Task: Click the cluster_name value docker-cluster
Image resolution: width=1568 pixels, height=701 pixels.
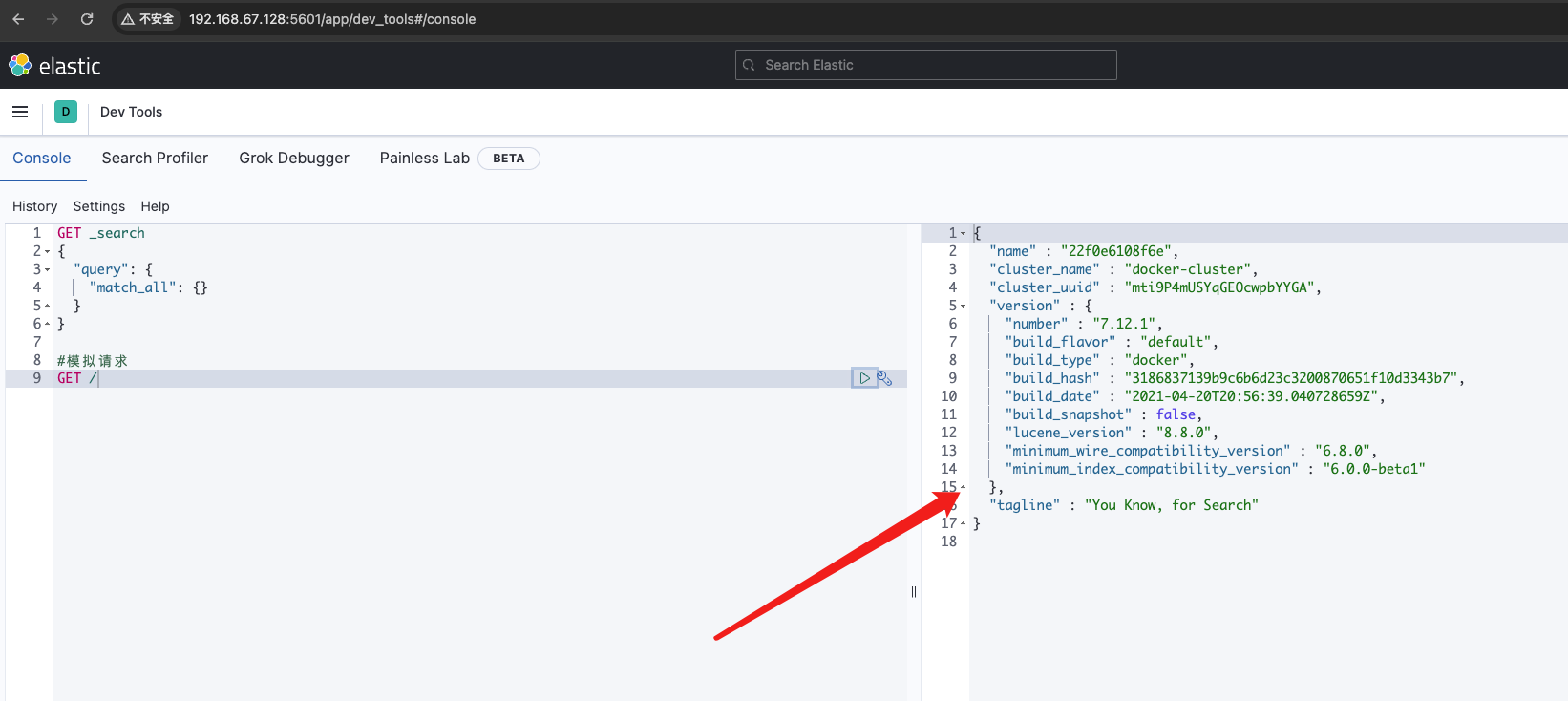Action: [x=1188, y=269]
